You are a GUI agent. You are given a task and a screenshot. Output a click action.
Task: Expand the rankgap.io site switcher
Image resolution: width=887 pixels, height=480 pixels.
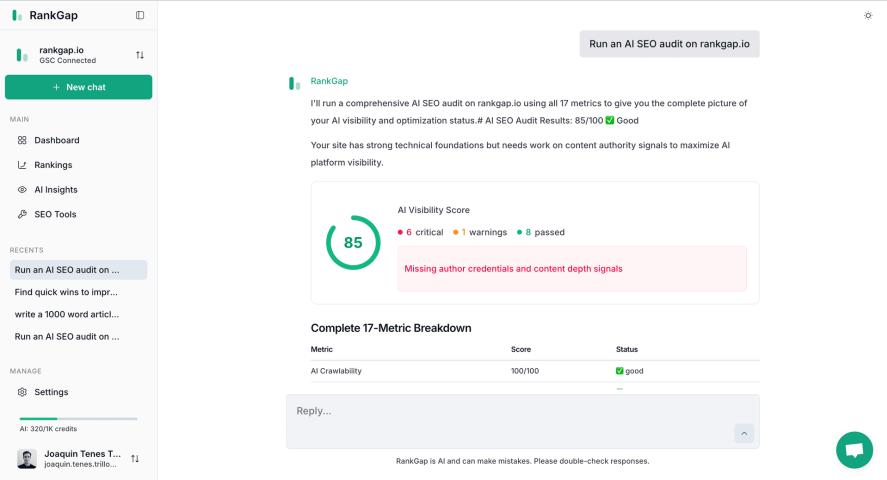coord(139,55)
